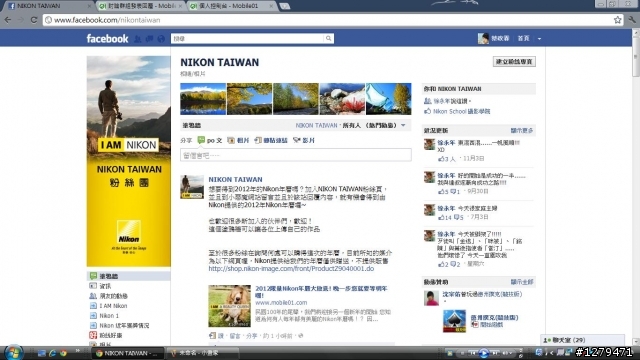This screenshot has width=640, height=360.
Task: Open Chrome from the quick launch icons
Action: pyautogui.click(x=63, y=353)
